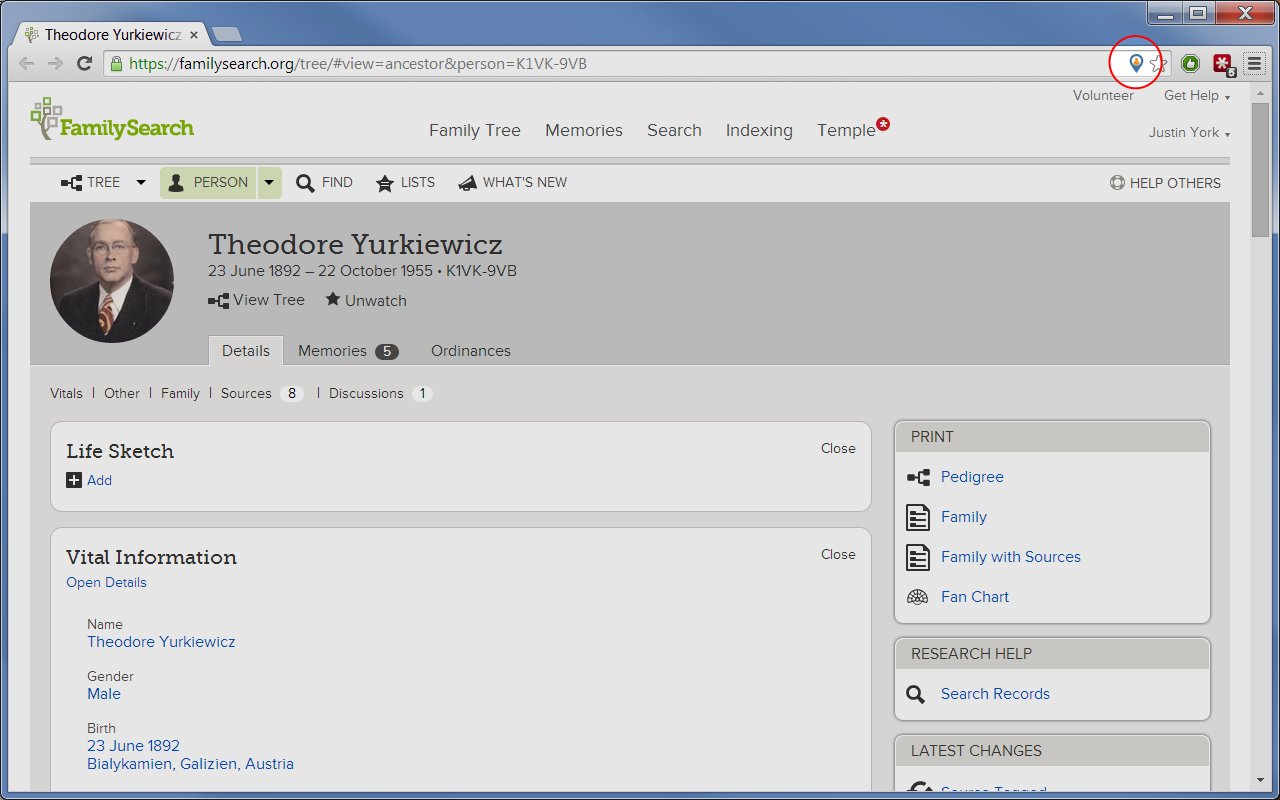Click Search Records magnifier icon
This screenshot has height=800, width=1280.
click(x=916, y=694)
